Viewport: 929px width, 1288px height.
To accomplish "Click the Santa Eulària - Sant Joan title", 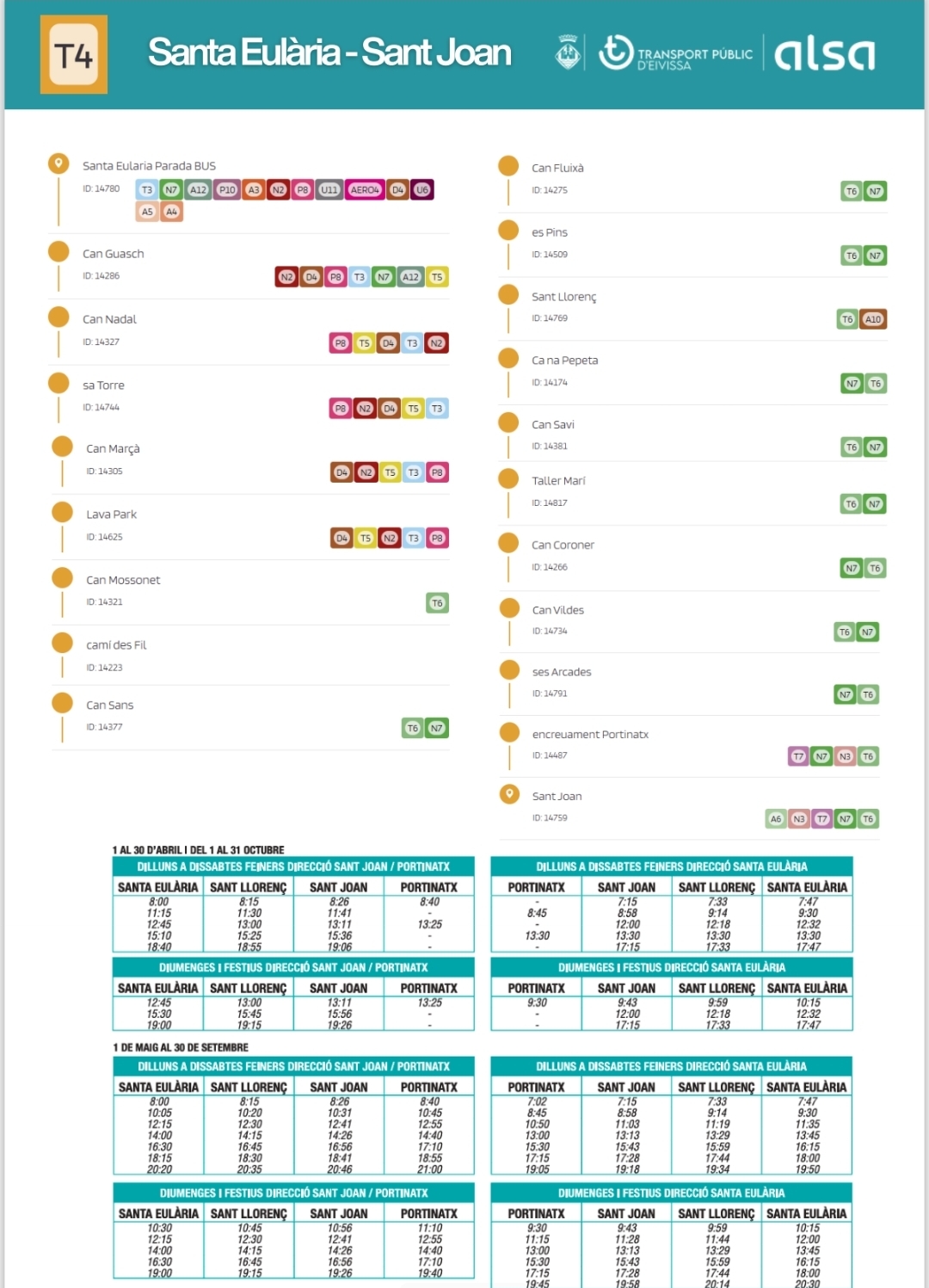I will pyautogui.click(x=329, y=52).
